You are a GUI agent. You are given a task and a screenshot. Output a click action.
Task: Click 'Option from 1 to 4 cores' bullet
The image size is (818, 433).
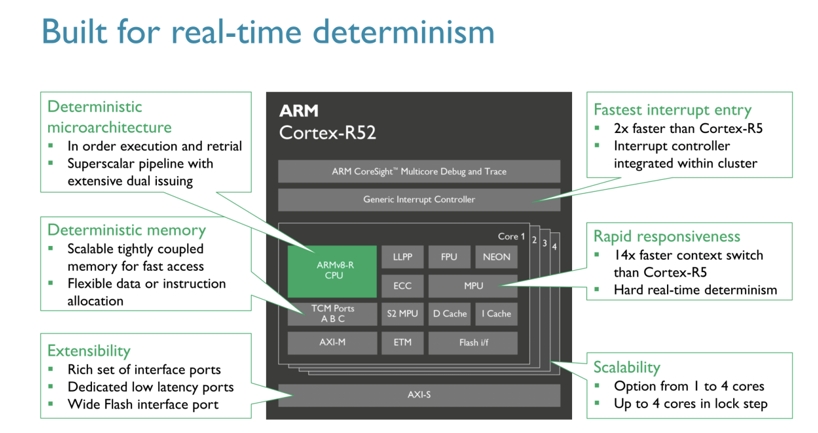[689, 386]
